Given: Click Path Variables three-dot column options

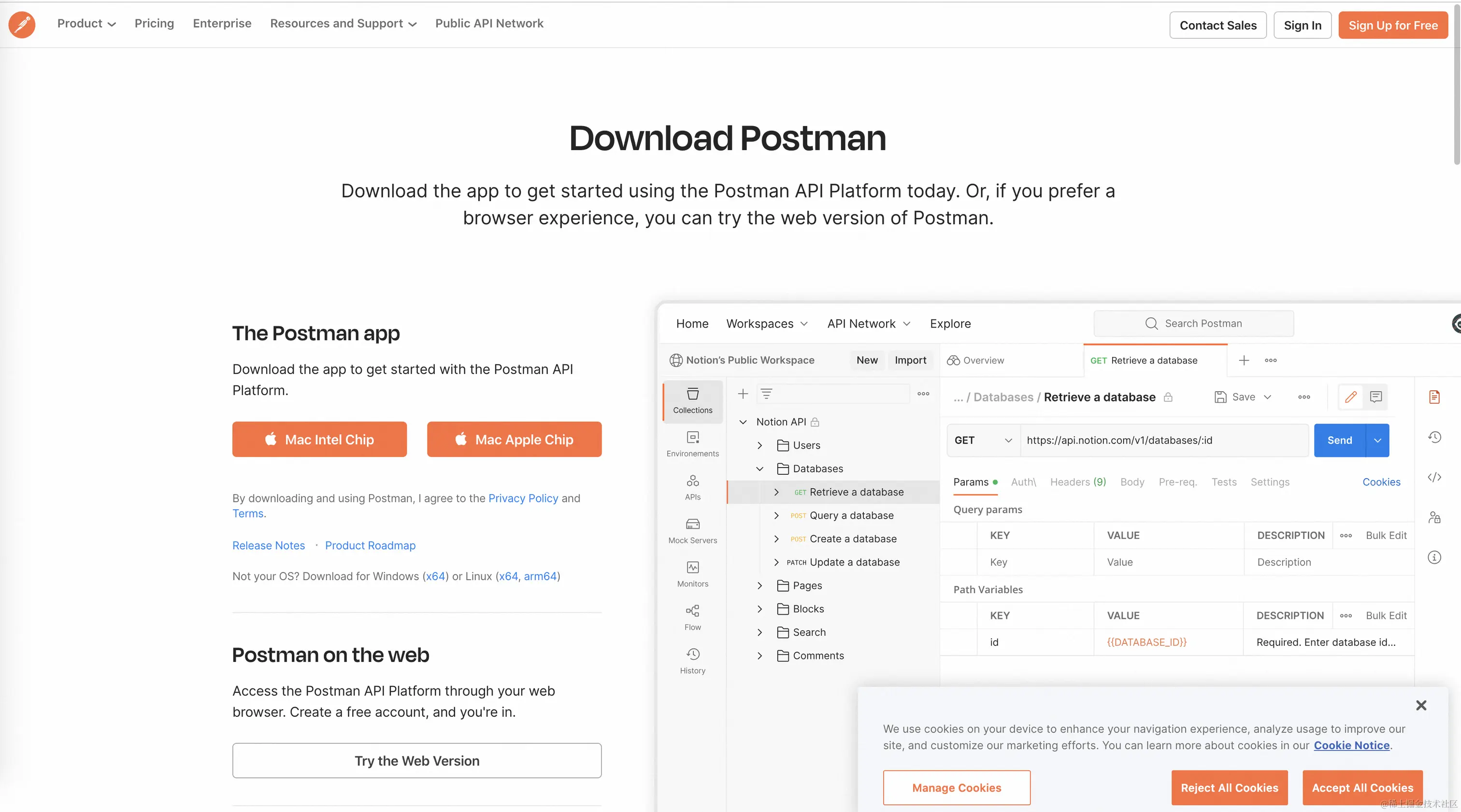Looking at the screenshot, I should [x=1346, y=615].
